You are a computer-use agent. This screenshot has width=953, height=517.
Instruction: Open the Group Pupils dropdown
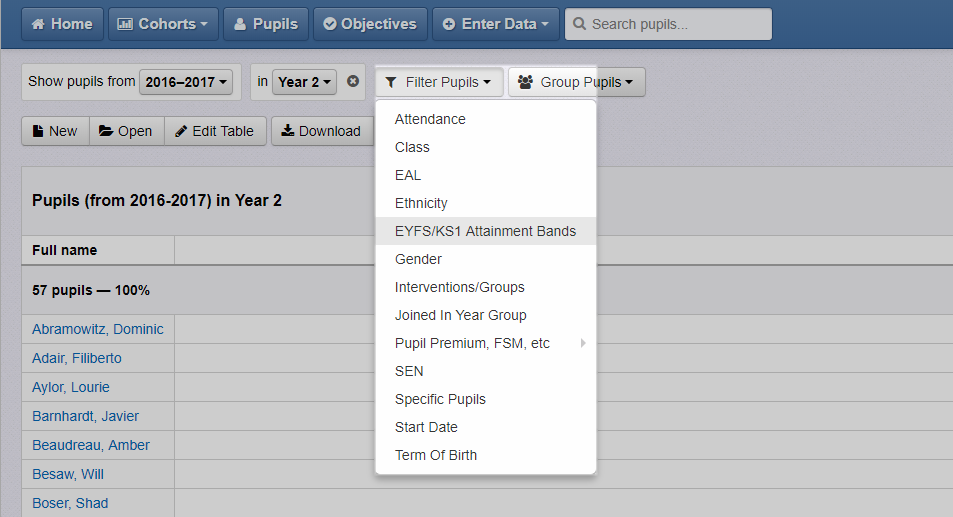[577, 82]
